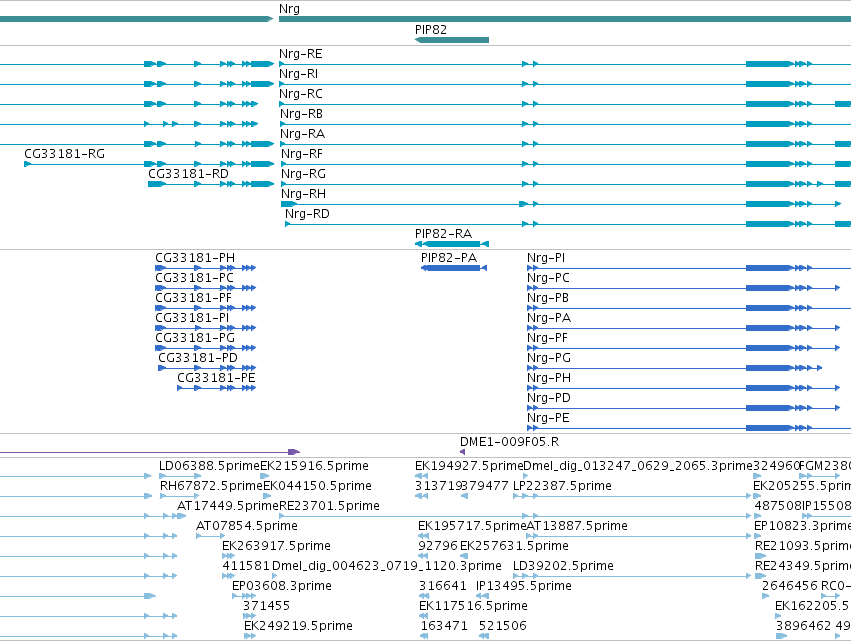The height and width of the screenshot is (641, 851).
Task: Click the PIP82-PA protein label
Action: [449, 258]
